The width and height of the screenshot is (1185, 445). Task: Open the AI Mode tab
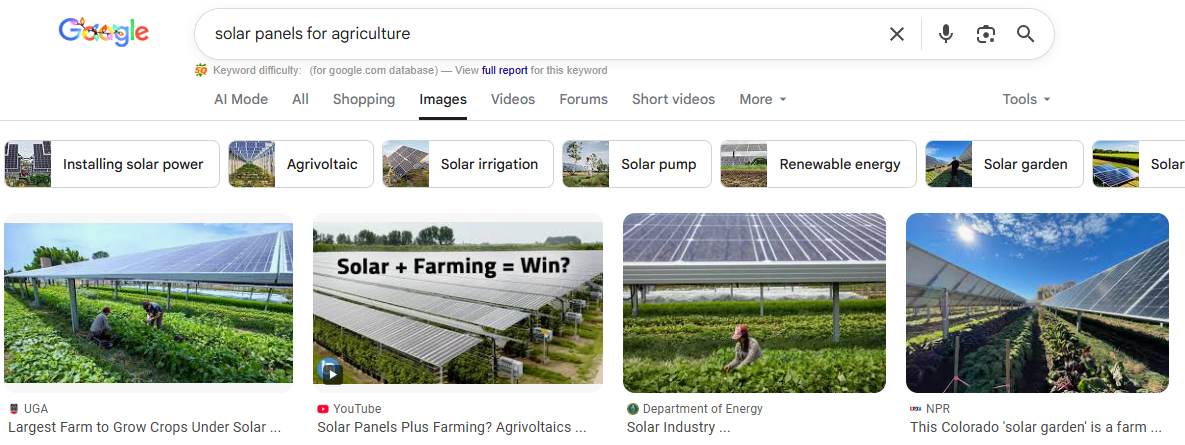(x=241, y=99)
